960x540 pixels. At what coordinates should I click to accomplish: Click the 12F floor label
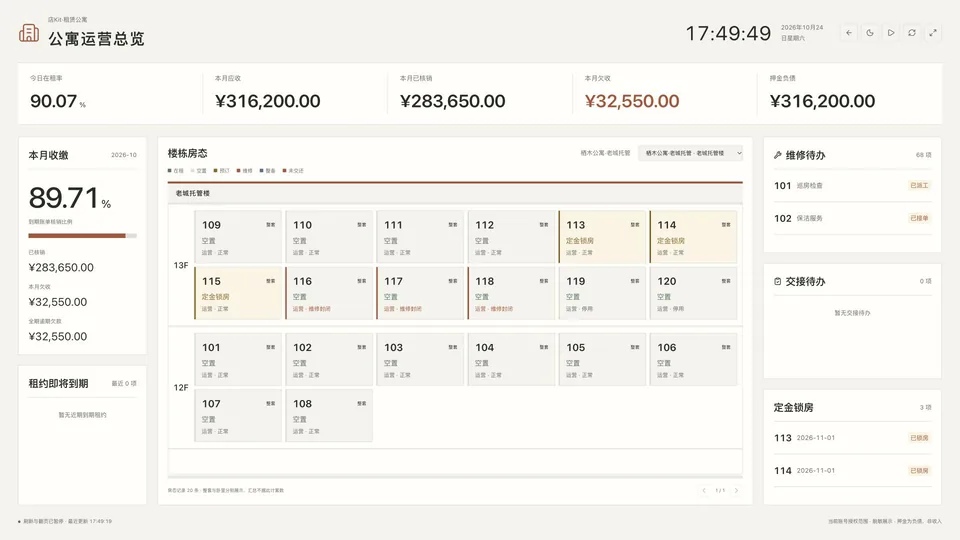click(181, 388)
